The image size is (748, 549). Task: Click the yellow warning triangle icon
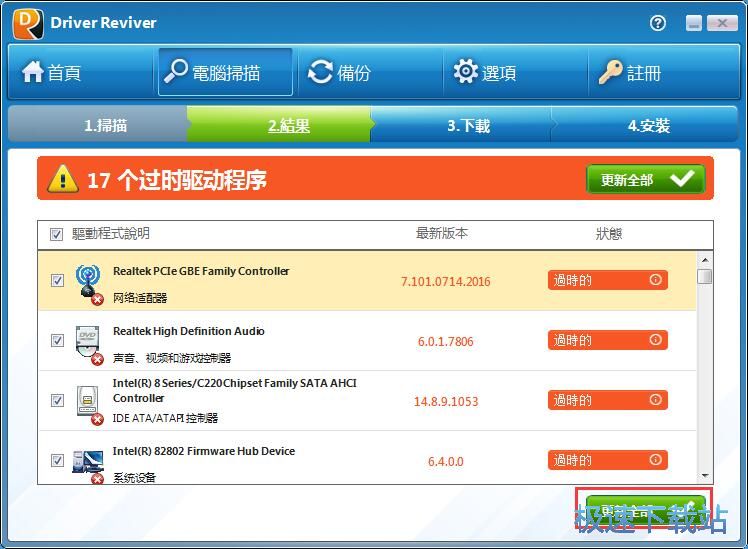pos(62,178)
